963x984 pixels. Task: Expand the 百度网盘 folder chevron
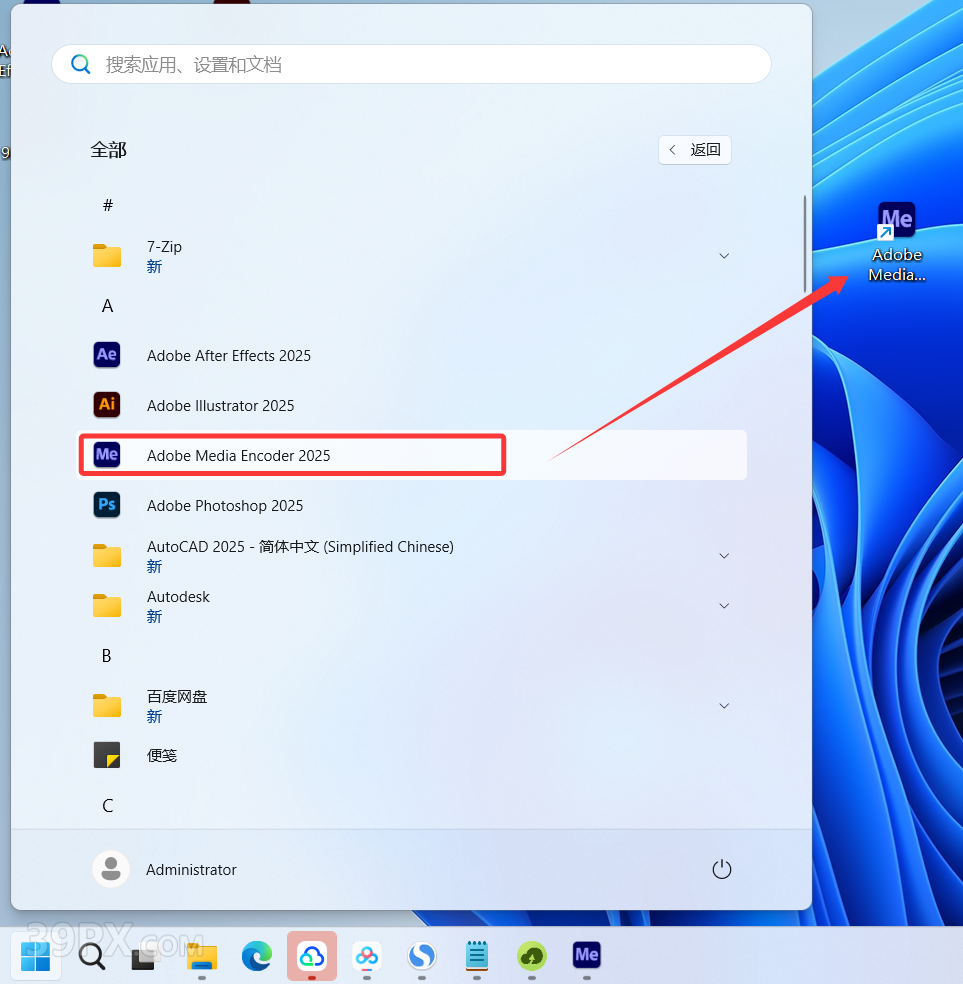724,705
